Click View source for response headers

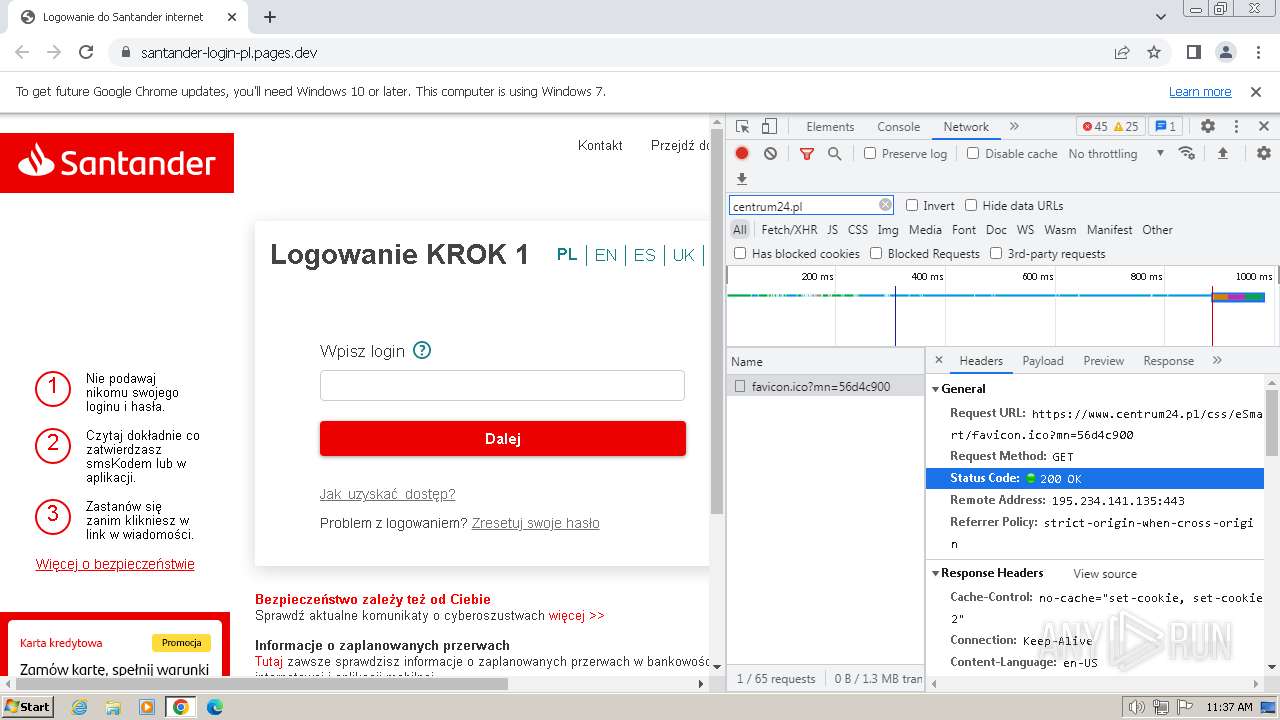pos(1105,574)
